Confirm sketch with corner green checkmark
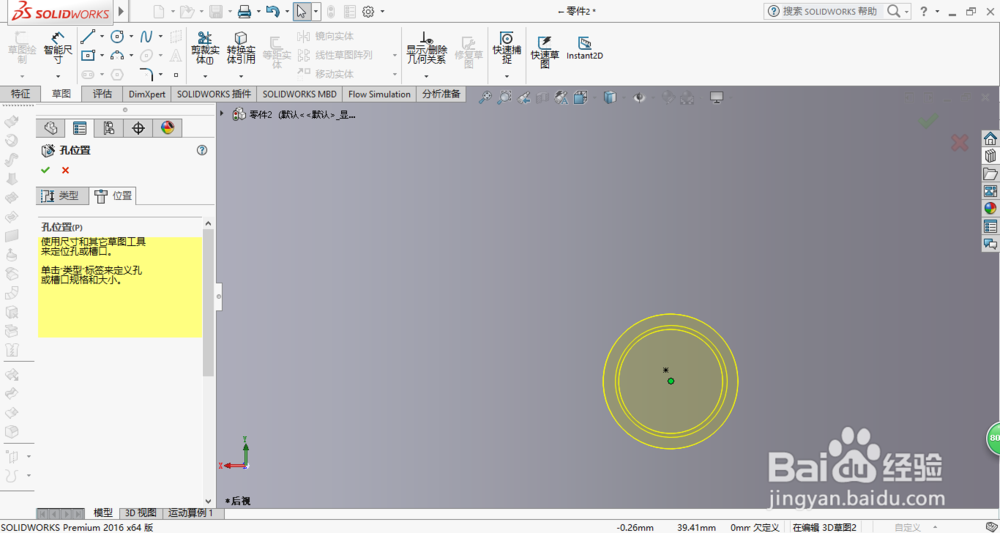The width and height of the screenshot is (1000, 533). [928, 120]
